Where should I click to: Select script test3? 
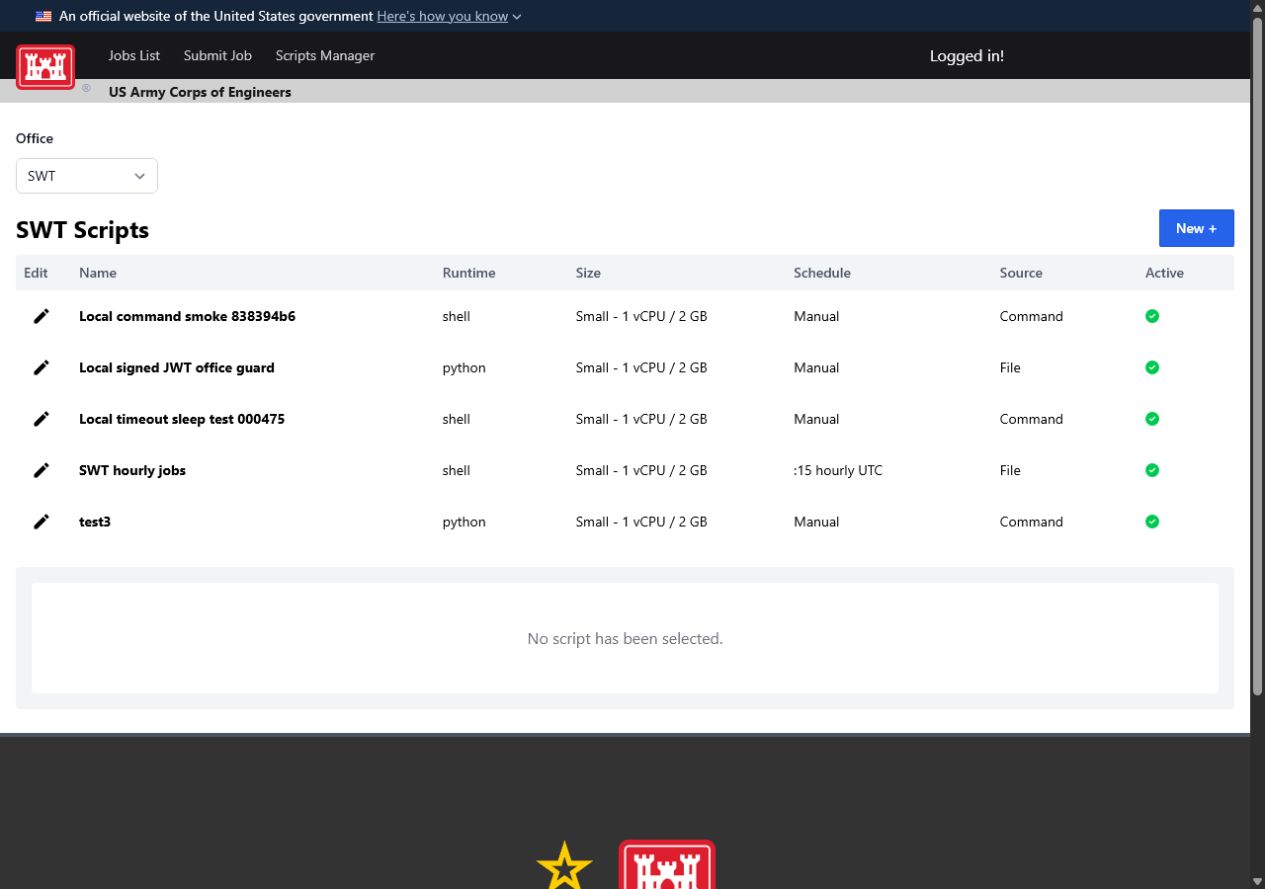(95, 522)
